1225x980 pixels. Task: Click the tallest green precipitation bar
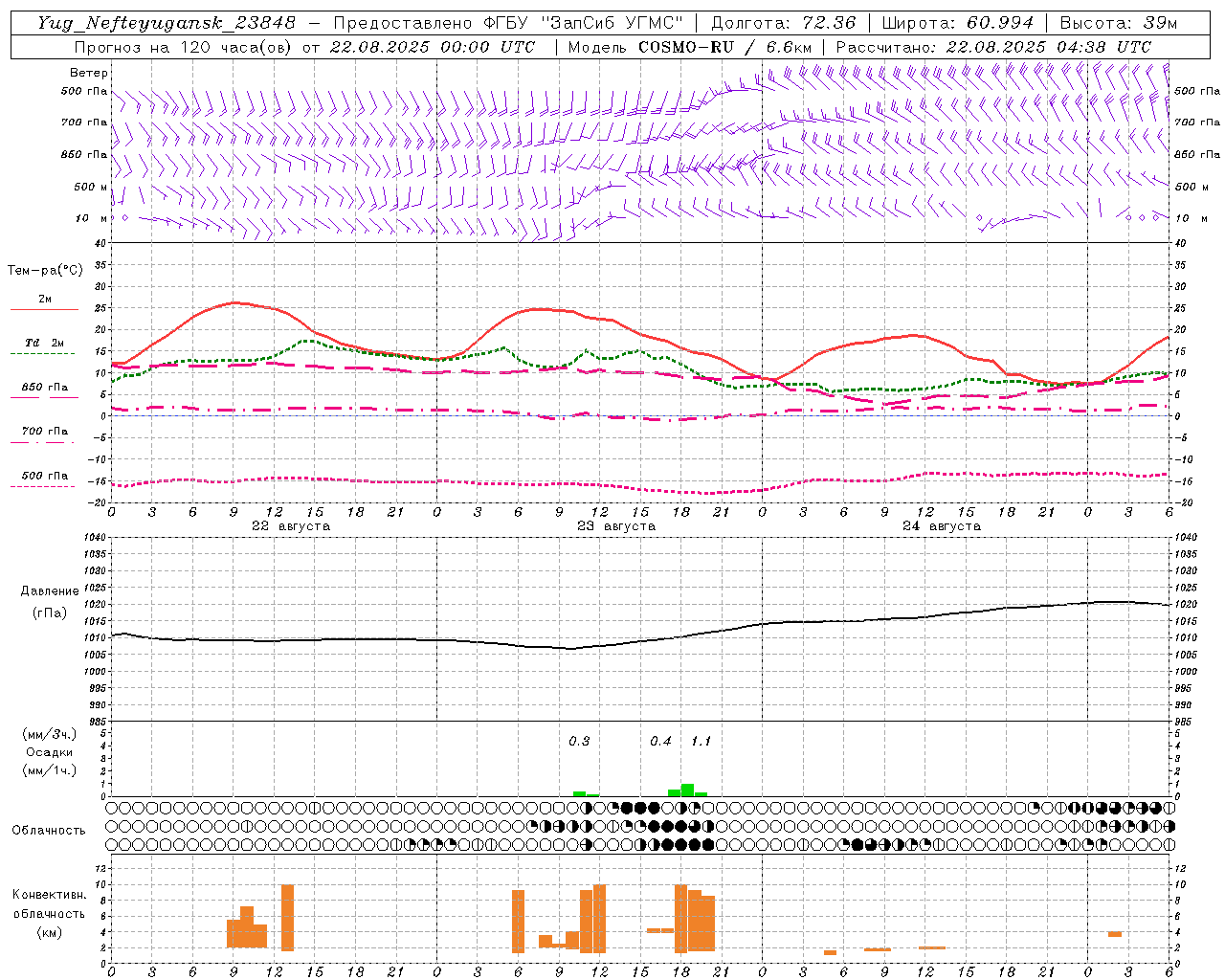point(687,791)
